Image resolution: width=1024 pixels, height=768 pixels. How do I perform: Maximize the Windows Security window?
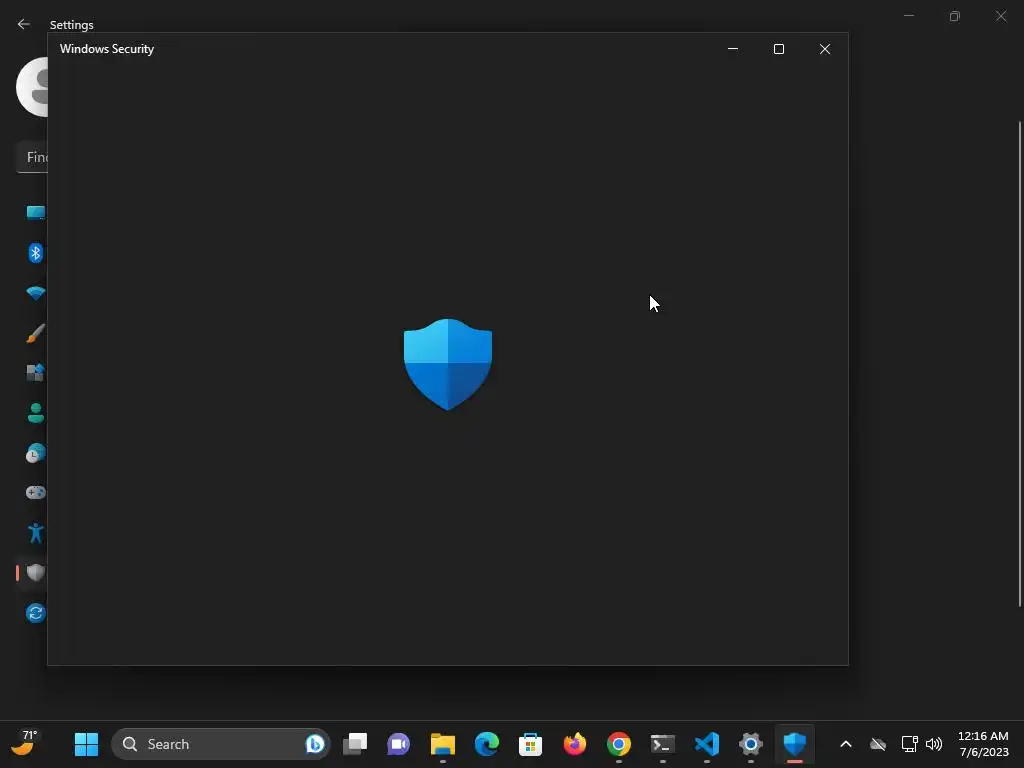tap(778, 49)
